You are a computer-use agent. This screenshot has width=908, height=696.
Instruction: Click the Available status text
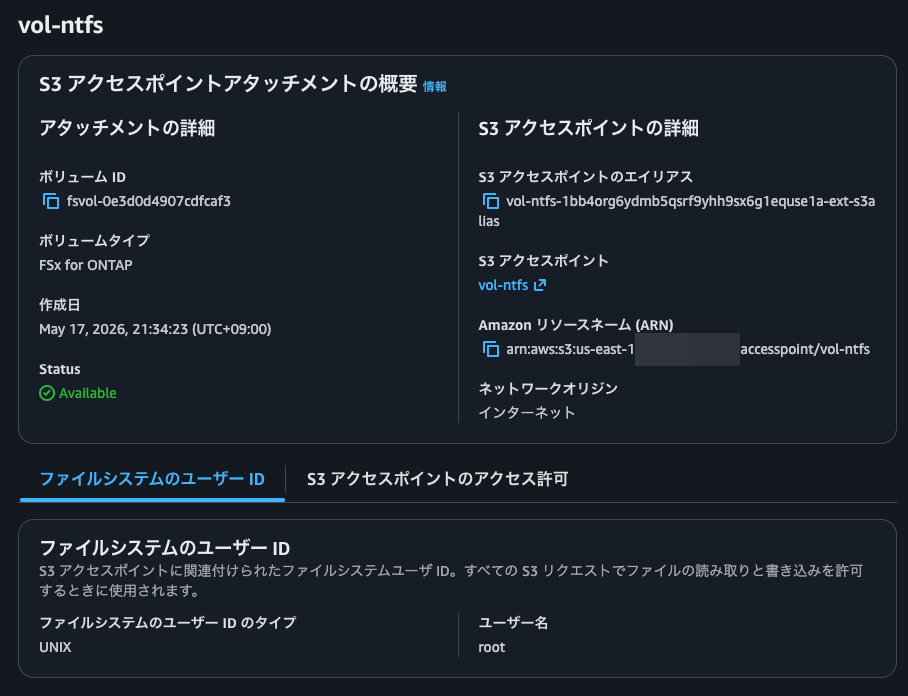click(x=87, y=393)
